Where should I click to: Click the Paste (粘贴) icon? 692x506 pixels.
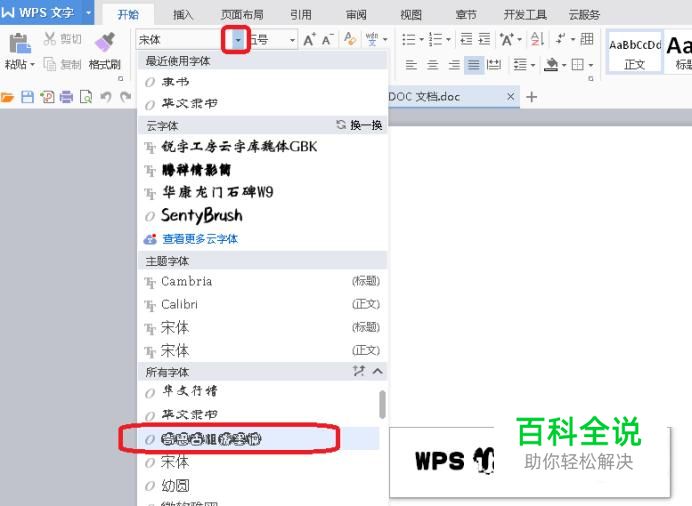(19, 43)
